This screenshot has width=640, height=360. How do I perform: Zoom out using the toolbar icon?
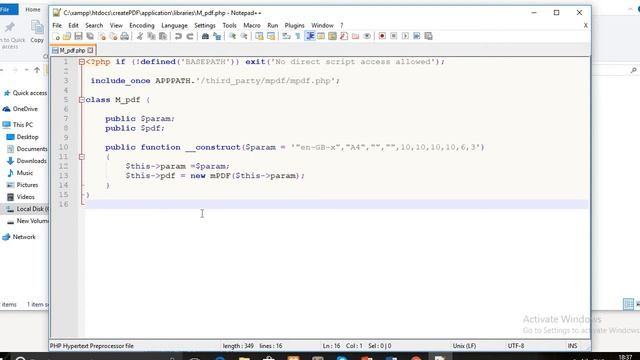tap(244, 36)
